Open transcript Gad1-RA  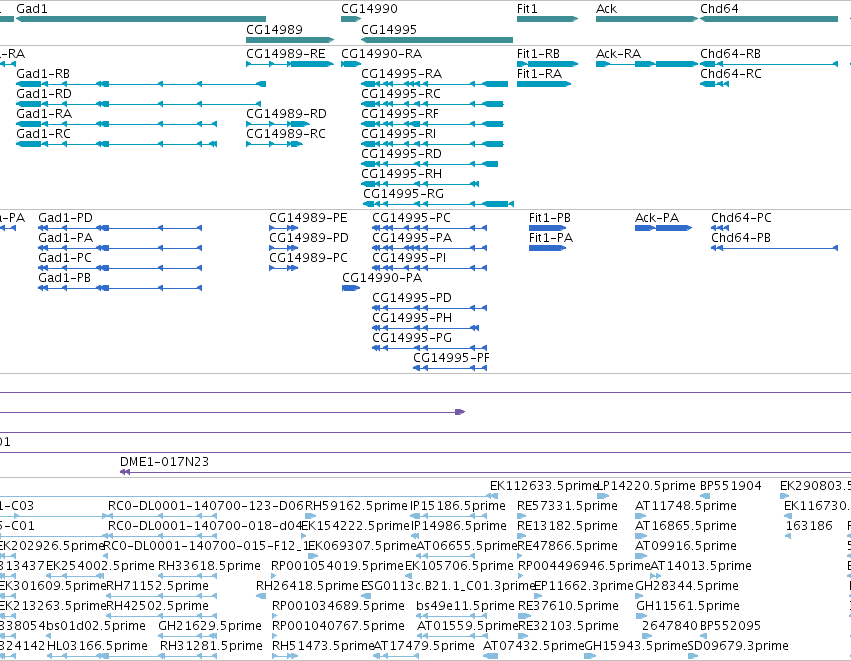(x=44, y=114)
